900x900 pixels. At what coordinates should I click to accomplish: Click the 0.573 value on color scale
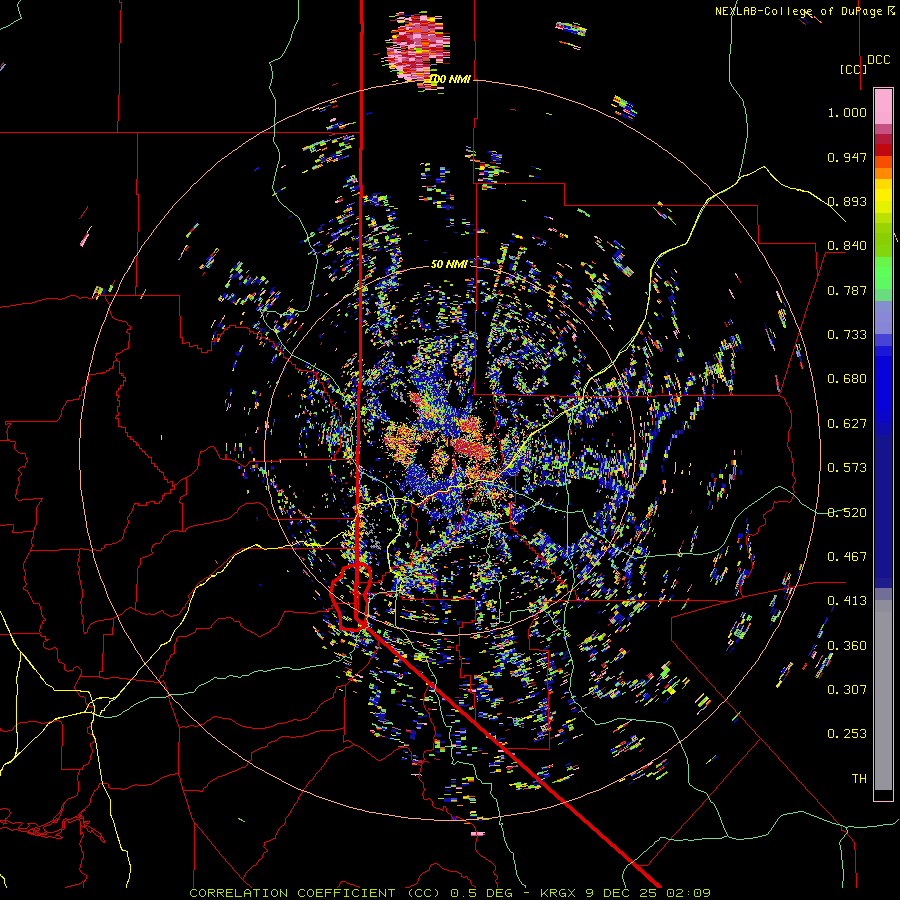pos(847,468)
